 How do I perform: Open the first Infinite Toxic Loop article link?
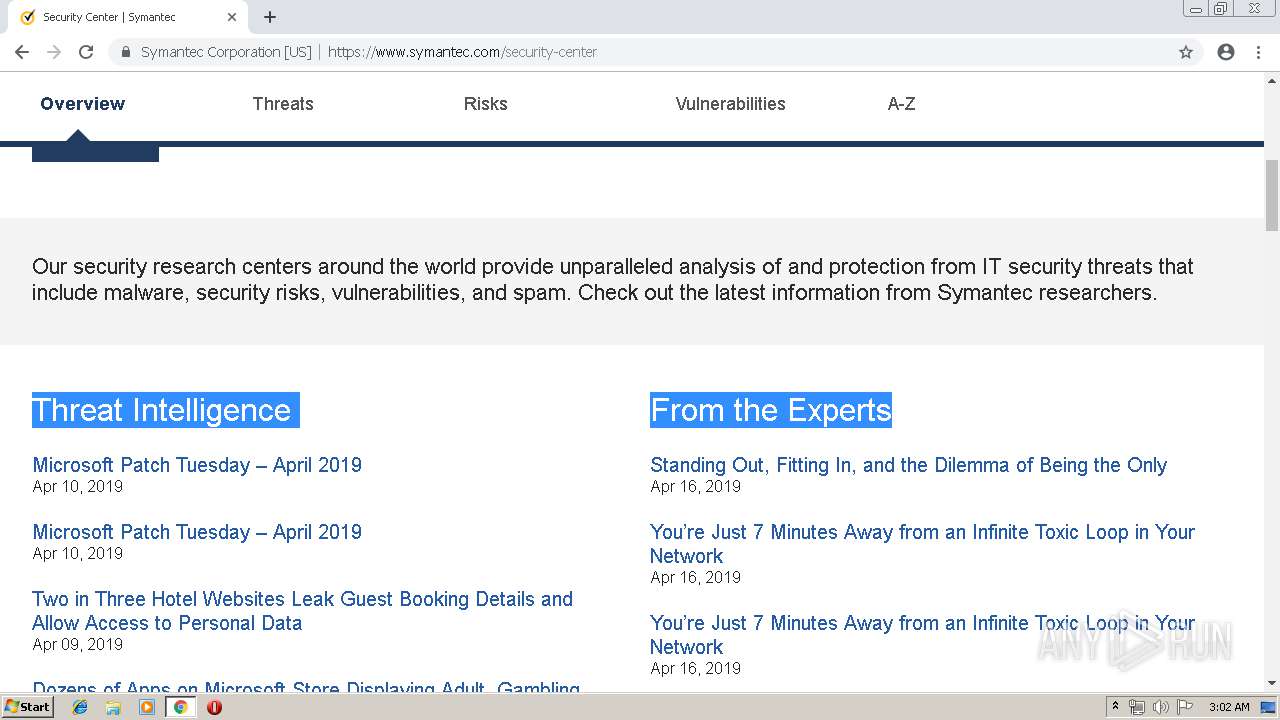click(922, 544)
